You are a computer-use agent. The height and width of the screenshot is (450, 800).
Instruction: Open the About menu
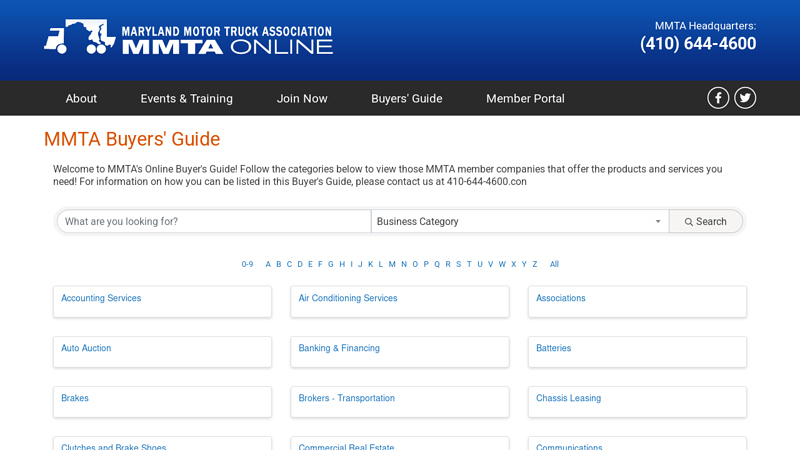(81, 98)
